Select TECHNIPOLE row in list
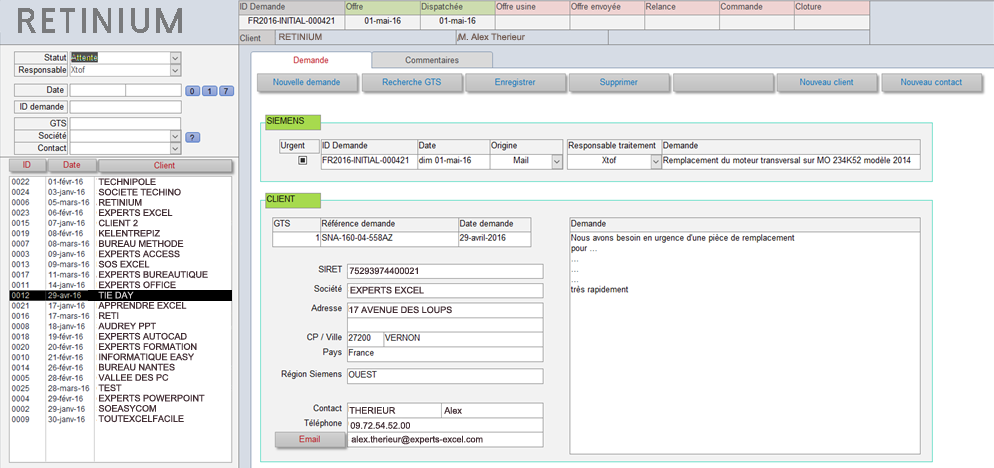Viewport: 994px width, 468px height. (120, 182)
